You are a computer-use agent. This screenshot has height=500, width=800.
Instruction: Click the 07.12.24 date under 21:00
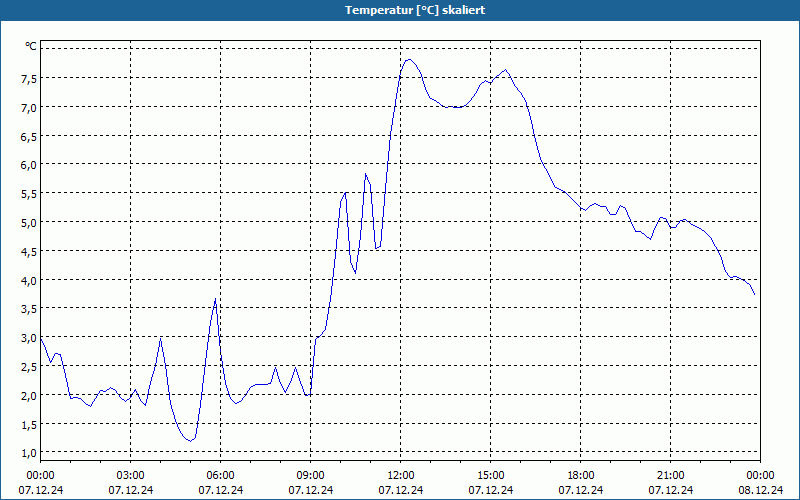(670, 490)
